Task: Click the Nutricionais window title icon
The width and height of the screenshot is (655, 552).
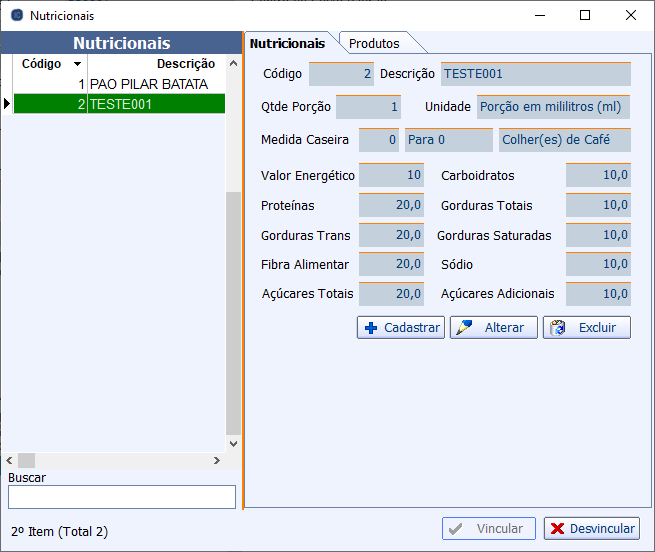Action: [16, 15]
